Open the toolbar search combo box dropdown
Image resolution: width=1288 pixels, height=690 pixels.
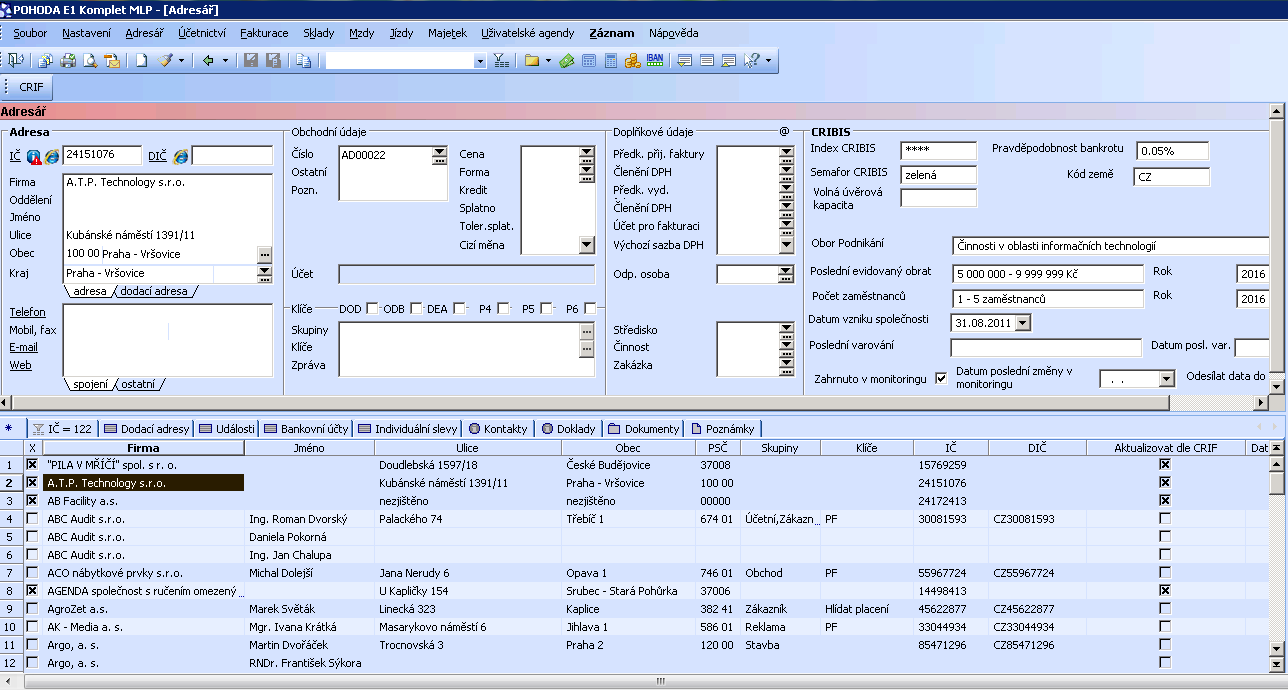[480, 61]
